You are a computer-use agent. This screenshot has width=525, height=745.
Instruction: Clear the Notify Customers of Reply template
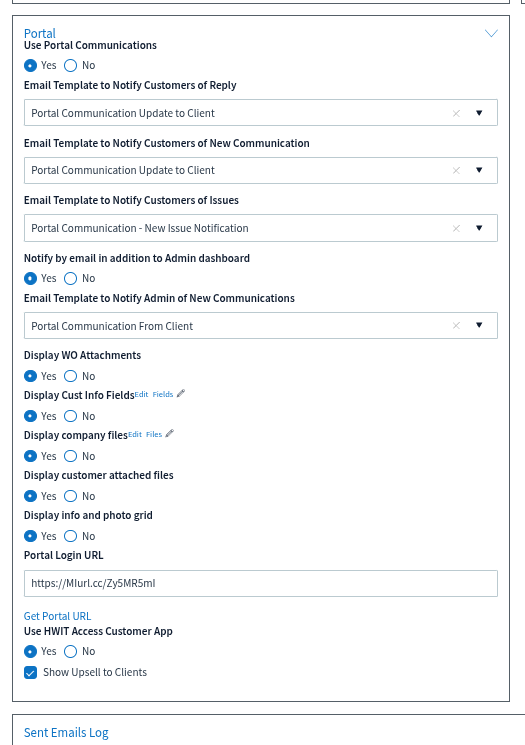456,113
